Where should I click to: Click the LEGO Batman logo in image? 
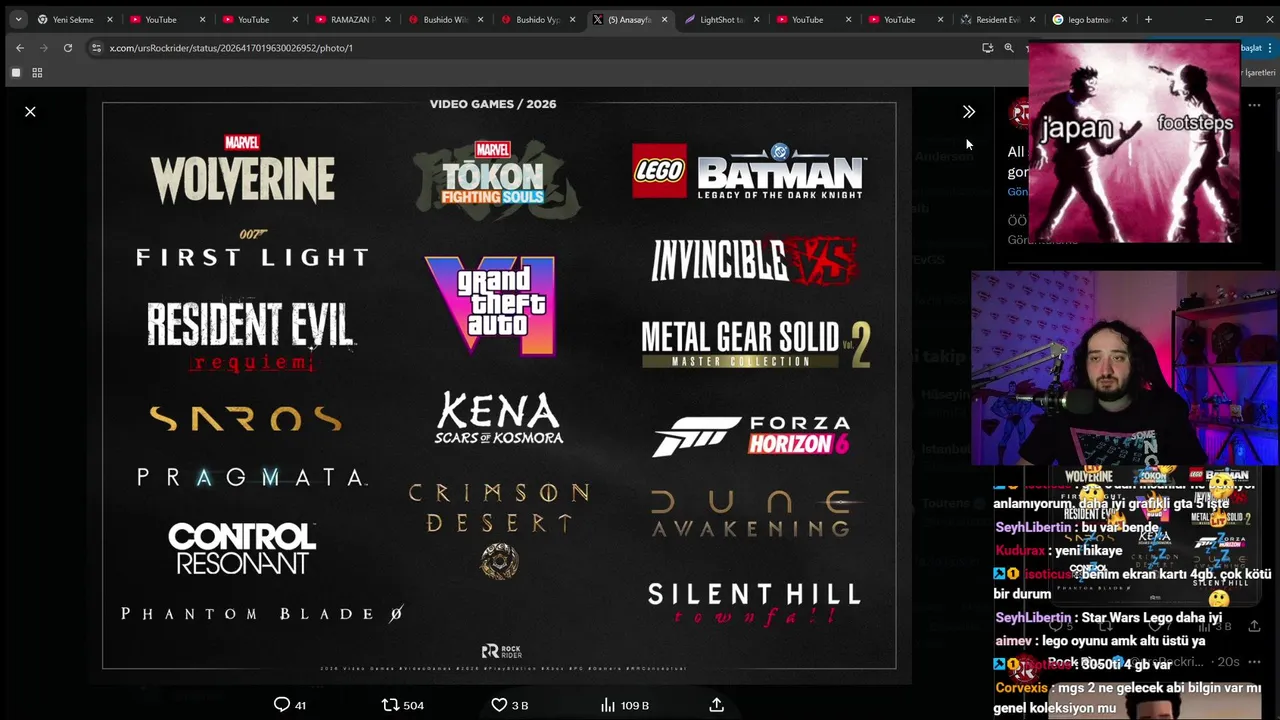coord(749,171)
